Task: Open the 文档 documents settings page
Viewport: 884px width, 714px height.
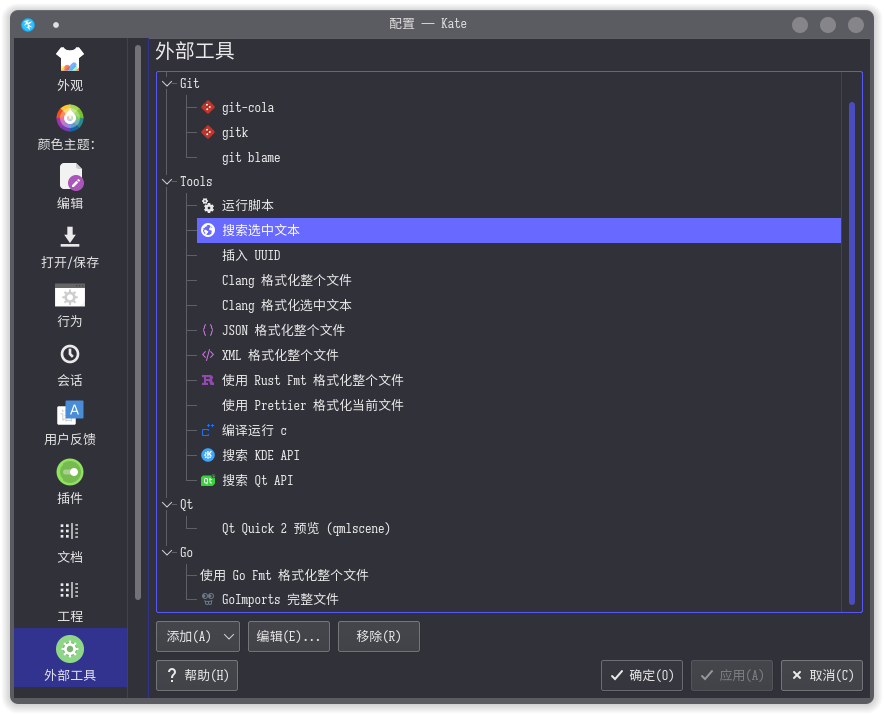Action: [70, 541]
